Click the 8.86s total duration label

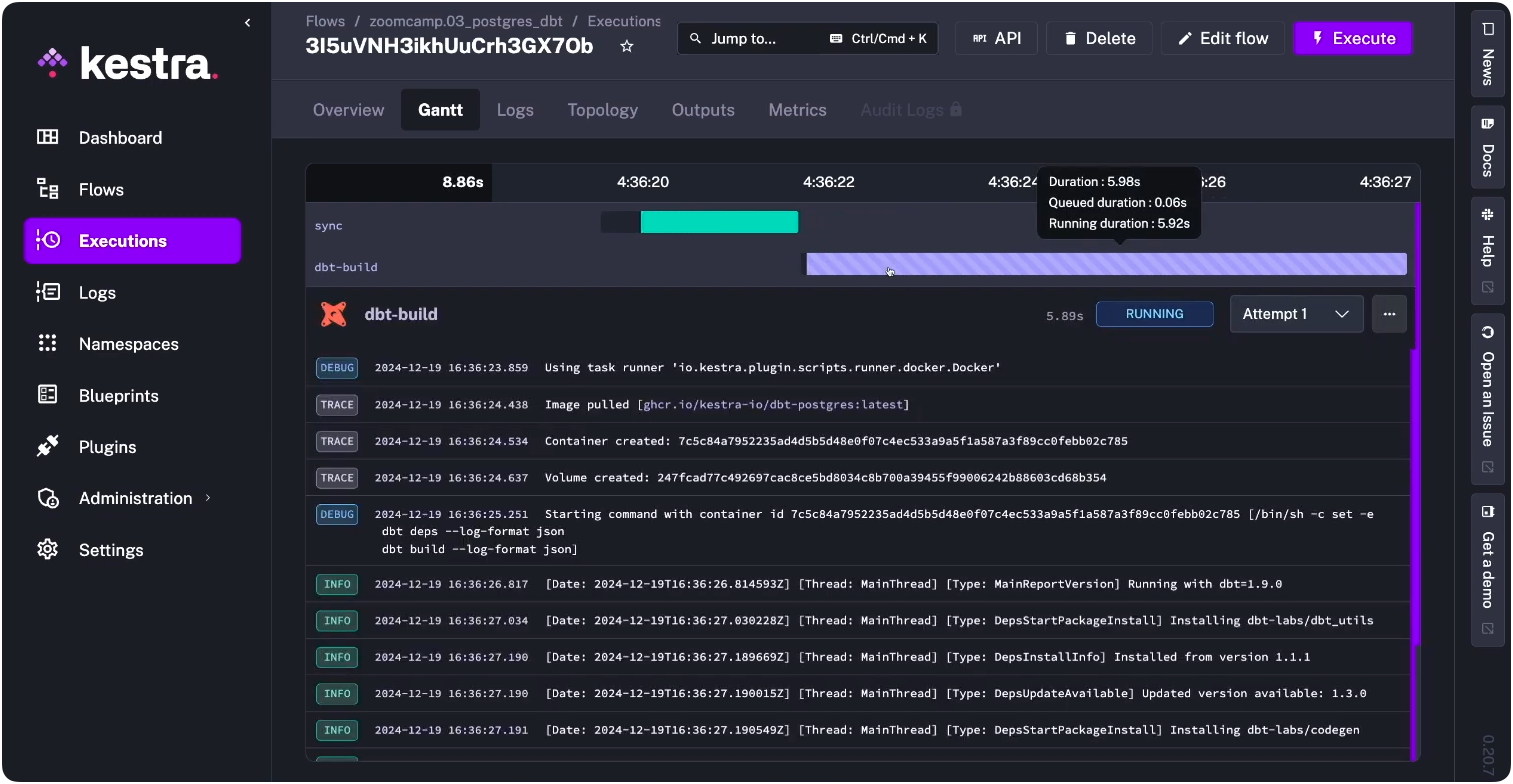pyautogui.click(x=463, y=182)
